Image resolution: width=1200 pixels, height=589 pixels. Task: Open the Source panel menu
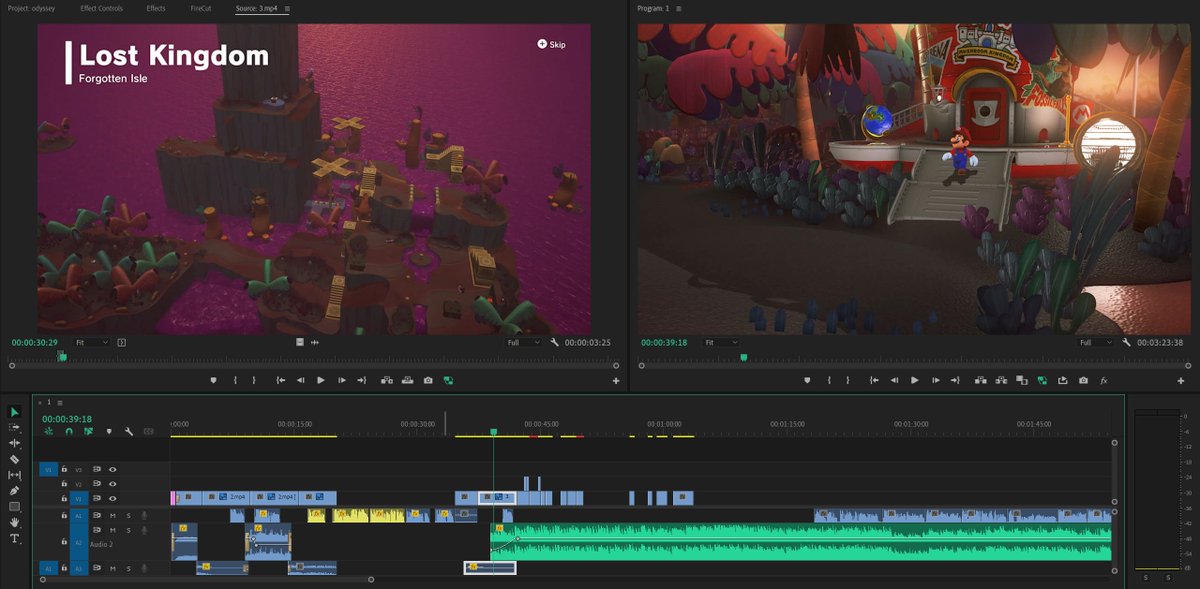click(x=288, y=8)
